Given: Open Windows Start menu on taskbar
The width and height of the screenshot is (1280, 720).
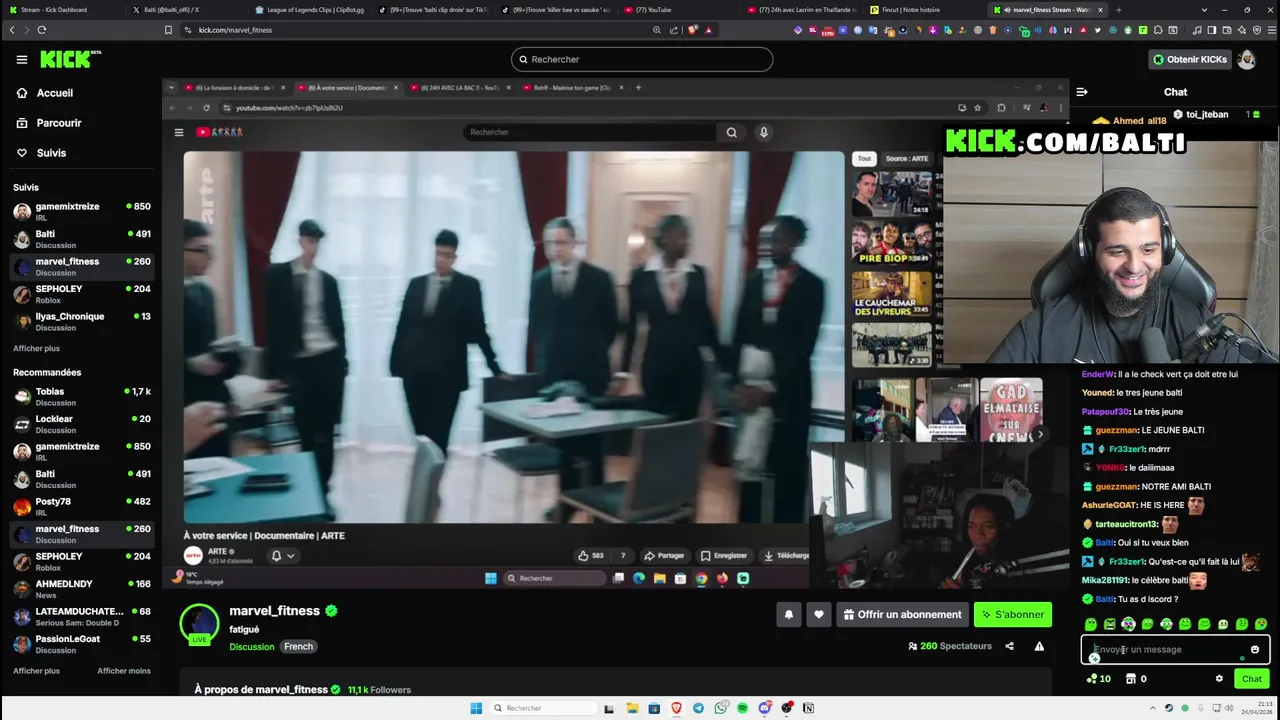Looking at the screenshot, I should pos(476,708).
